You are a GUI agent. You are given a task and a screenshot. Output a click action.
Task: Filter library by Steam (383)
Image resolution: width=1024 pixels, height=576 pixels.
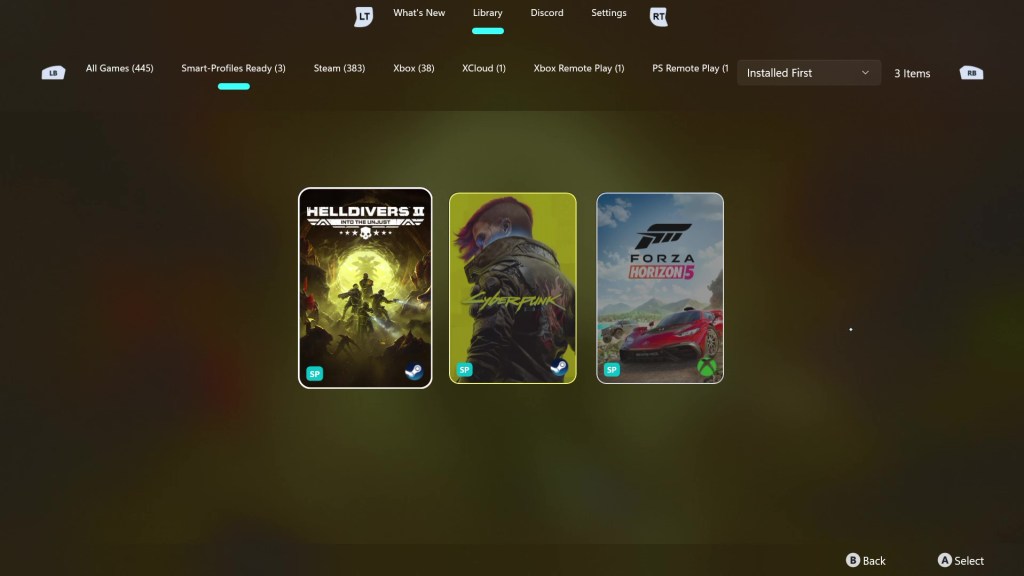click(339, 69)
